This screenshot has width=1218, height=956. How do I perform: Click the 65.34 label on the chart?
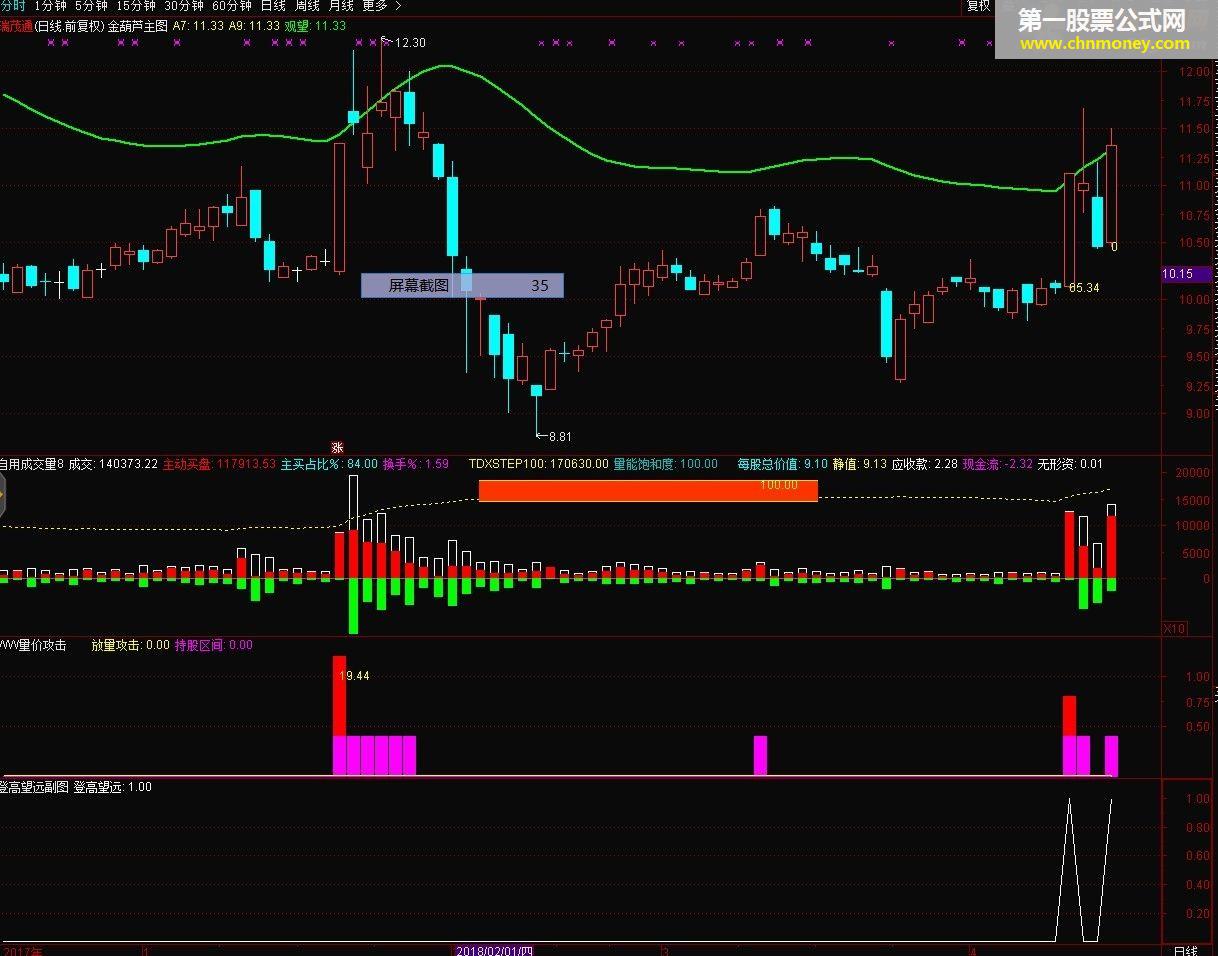click(x=1084, y=288)
